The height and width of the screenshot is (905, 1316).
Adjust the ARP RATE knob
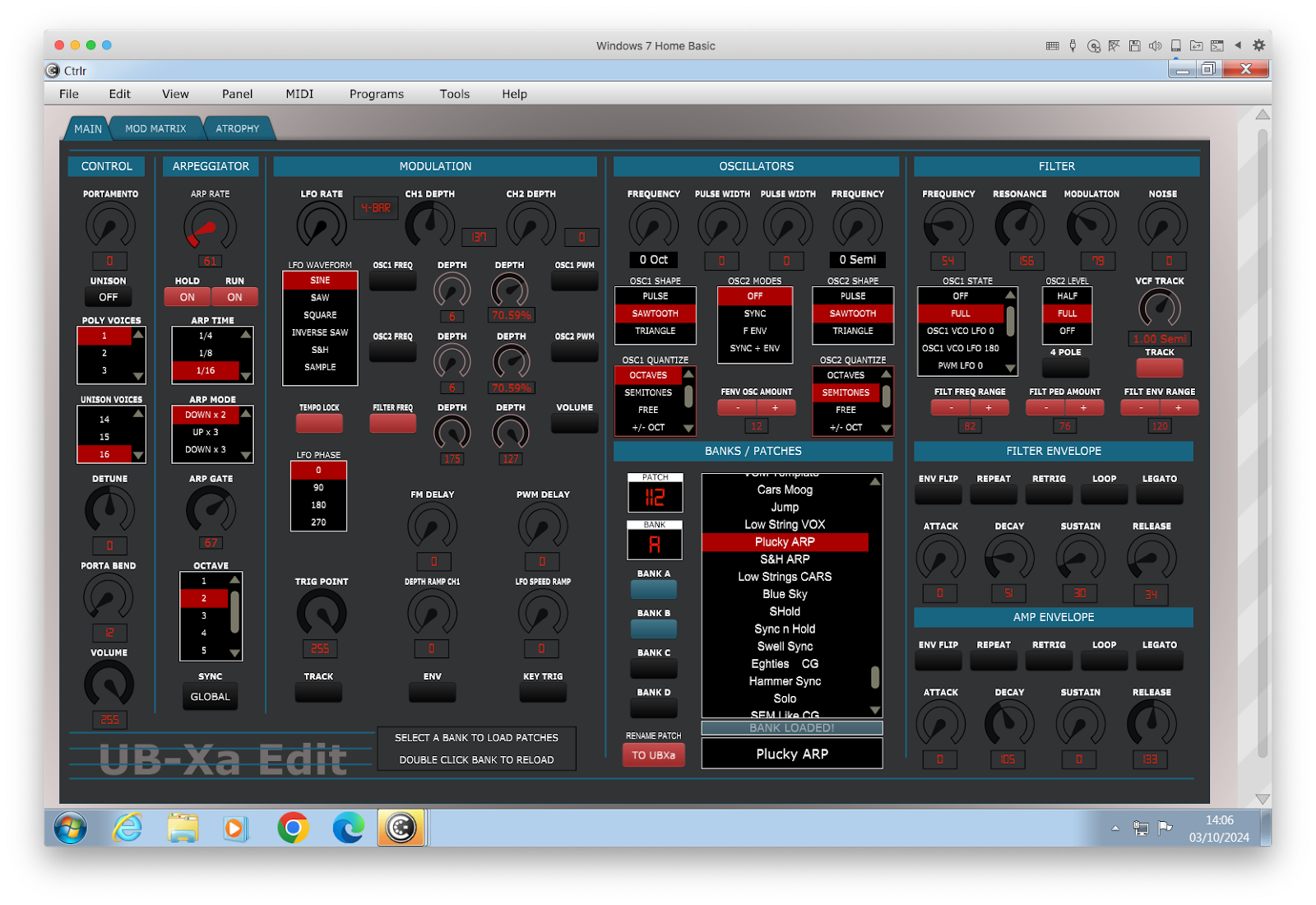[x=210, y=227]
